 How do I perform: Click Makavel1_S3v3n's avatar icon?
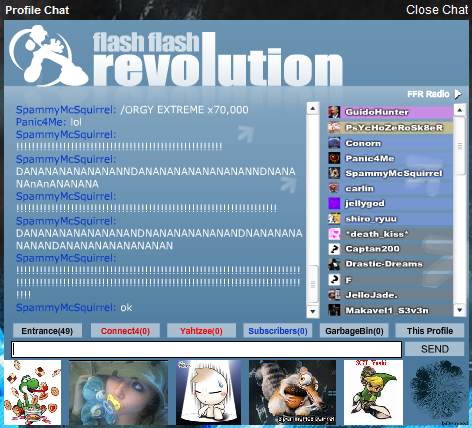pos(334,310)
